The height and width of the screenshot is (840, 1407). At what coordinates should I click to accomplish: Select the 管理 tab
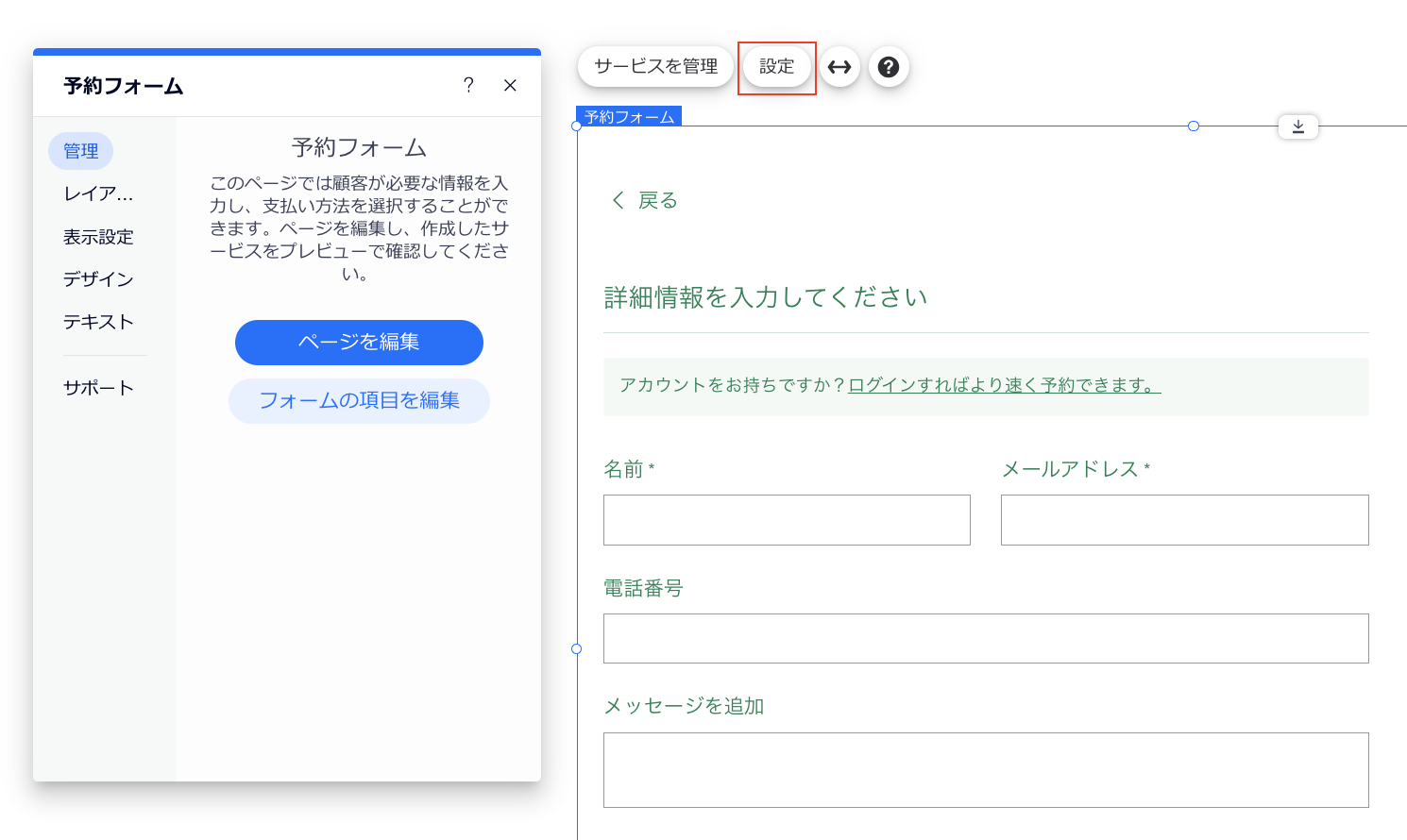coord(81,151)
